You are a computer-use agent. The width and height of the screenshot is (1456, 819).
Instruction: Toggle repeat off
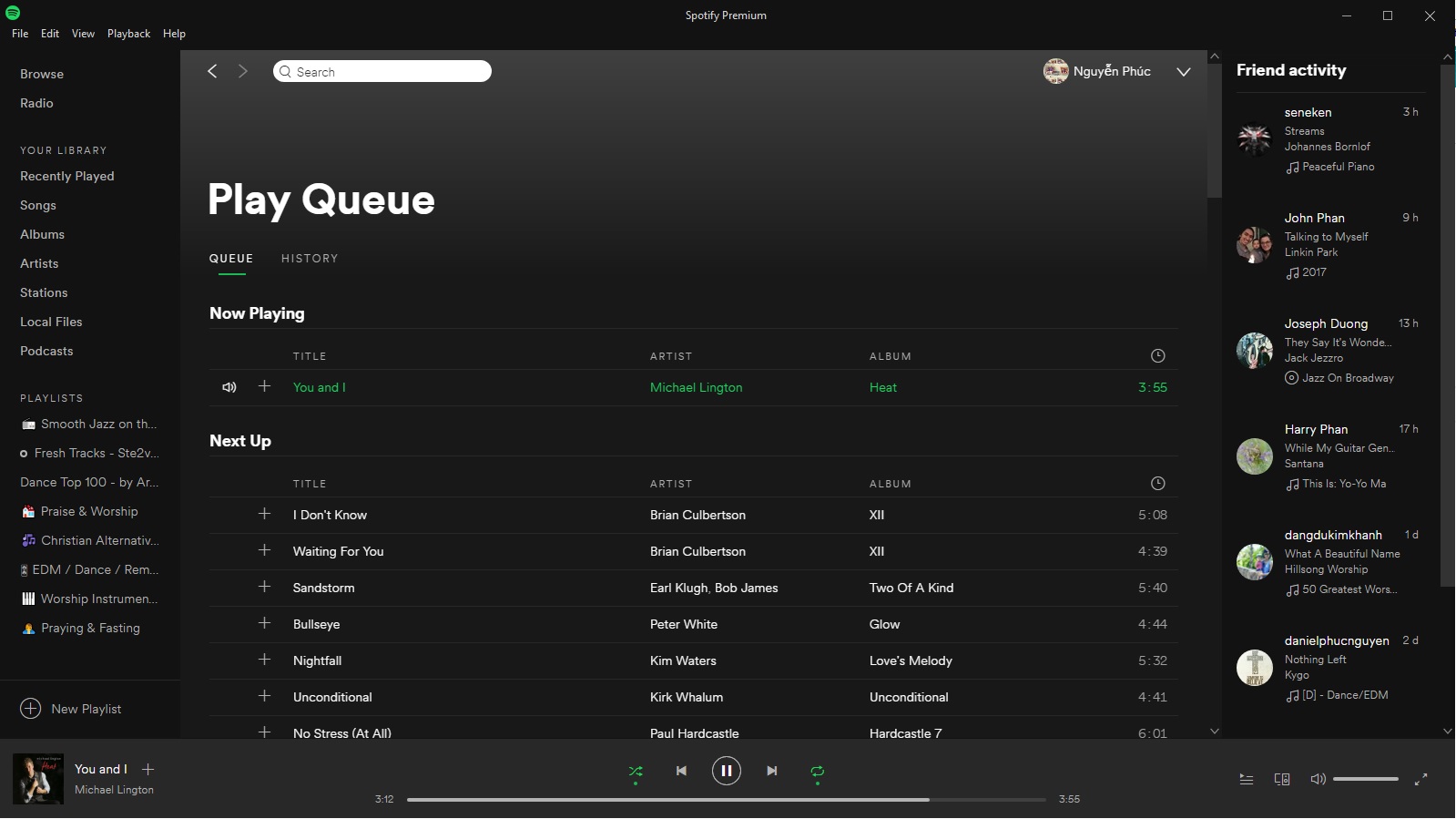click(x=817, y=772)
